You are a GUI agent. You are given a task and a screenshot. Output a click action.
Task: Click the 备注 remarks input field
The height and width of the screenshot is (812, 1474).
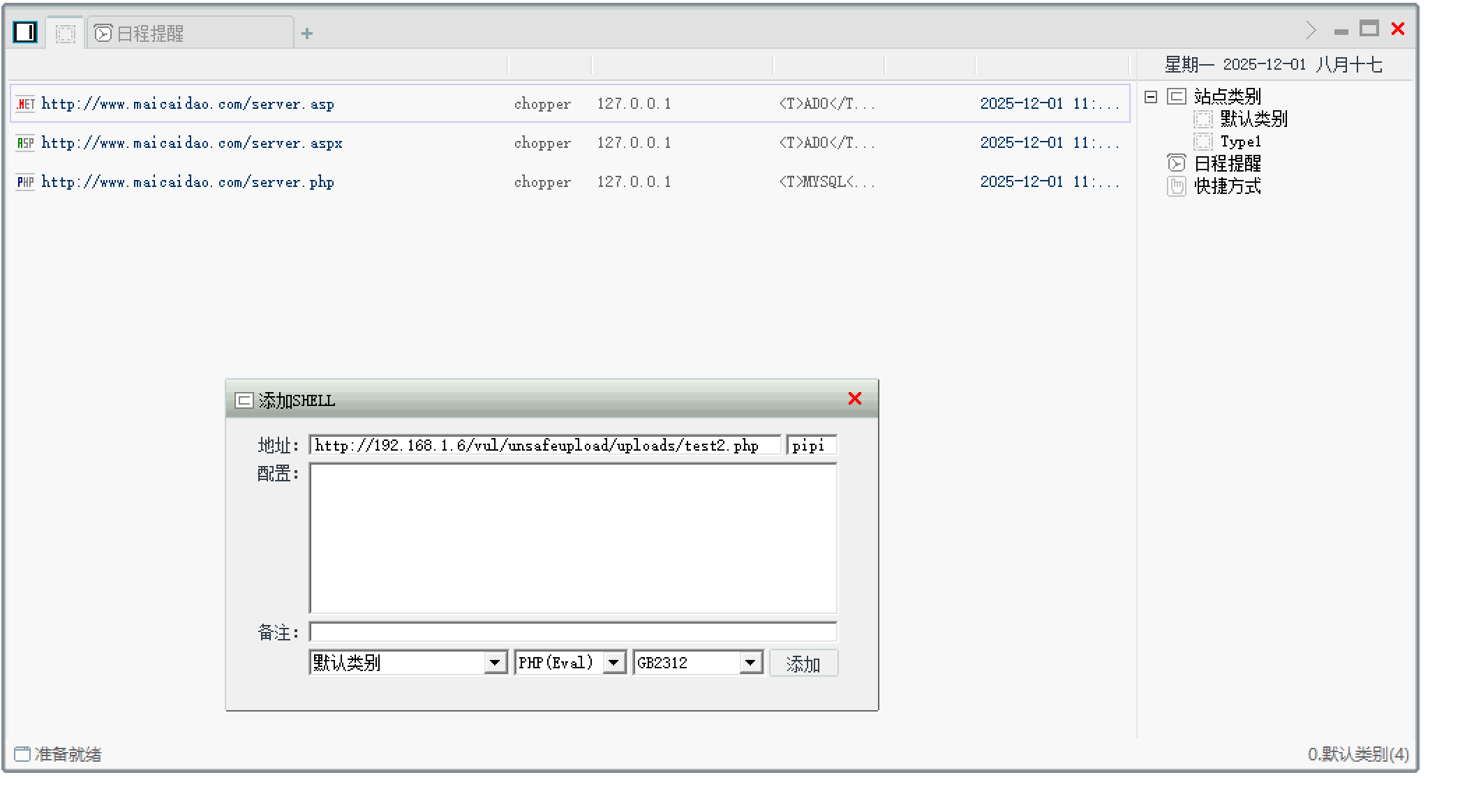coord(572,632)
